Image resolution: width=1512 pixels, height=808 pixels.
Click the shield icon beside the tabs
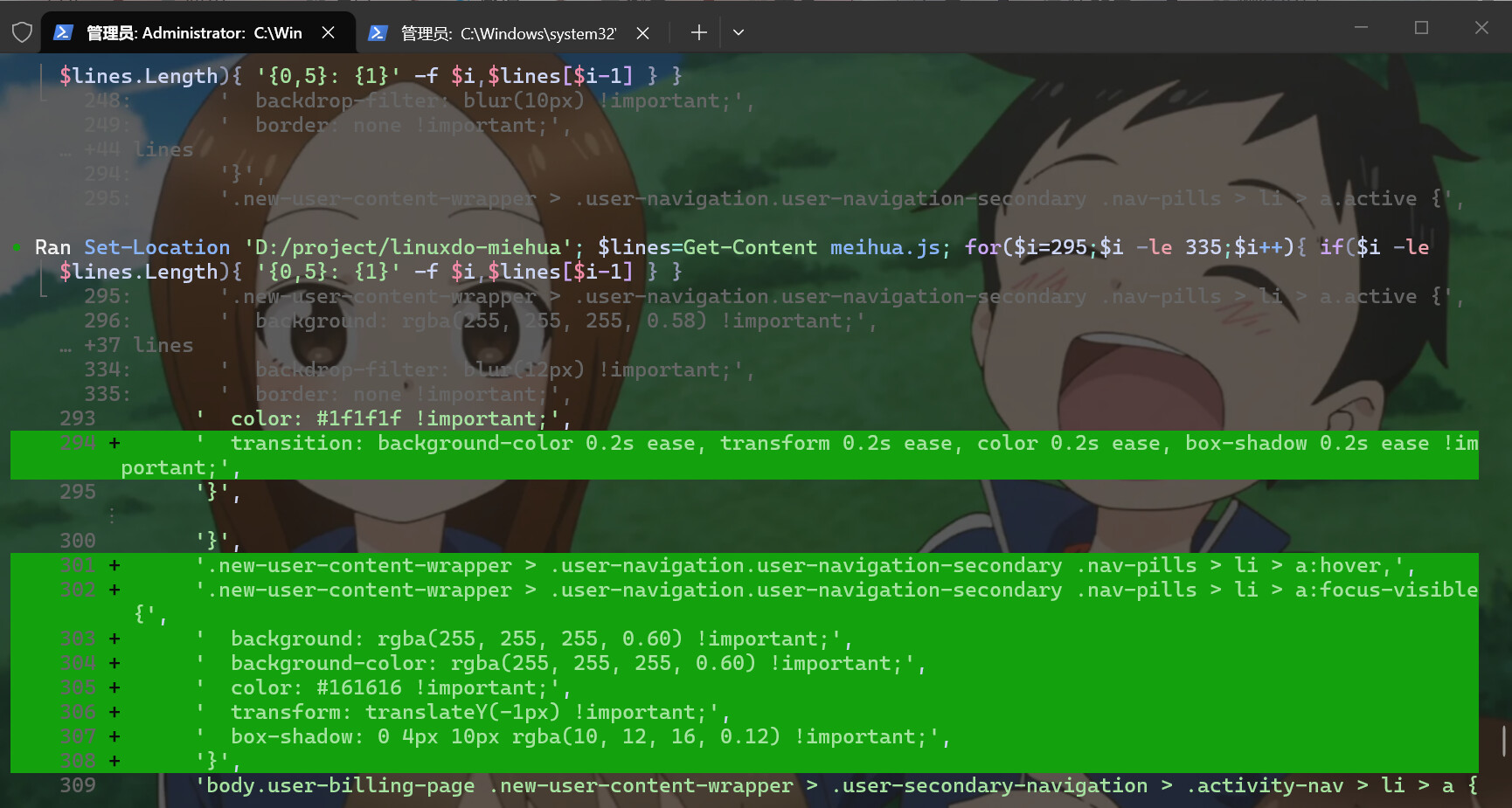22,33
